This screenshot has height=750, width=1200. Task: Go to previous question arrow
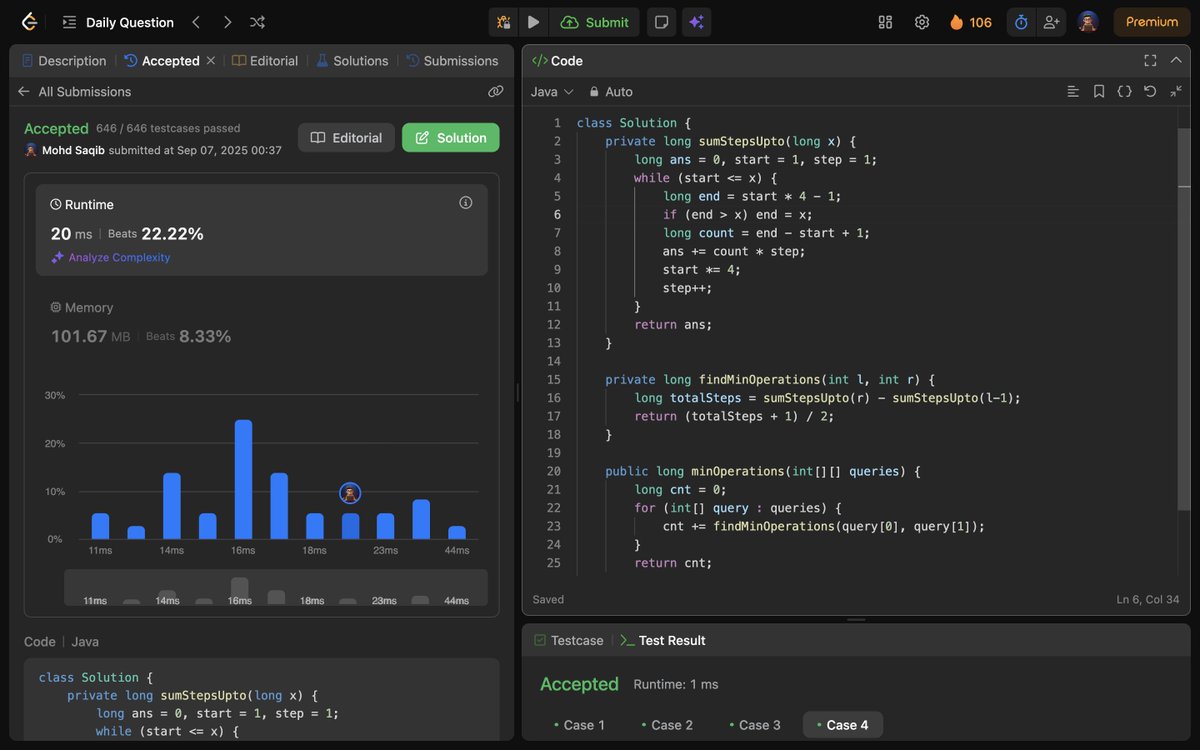[x=196, y=22]
